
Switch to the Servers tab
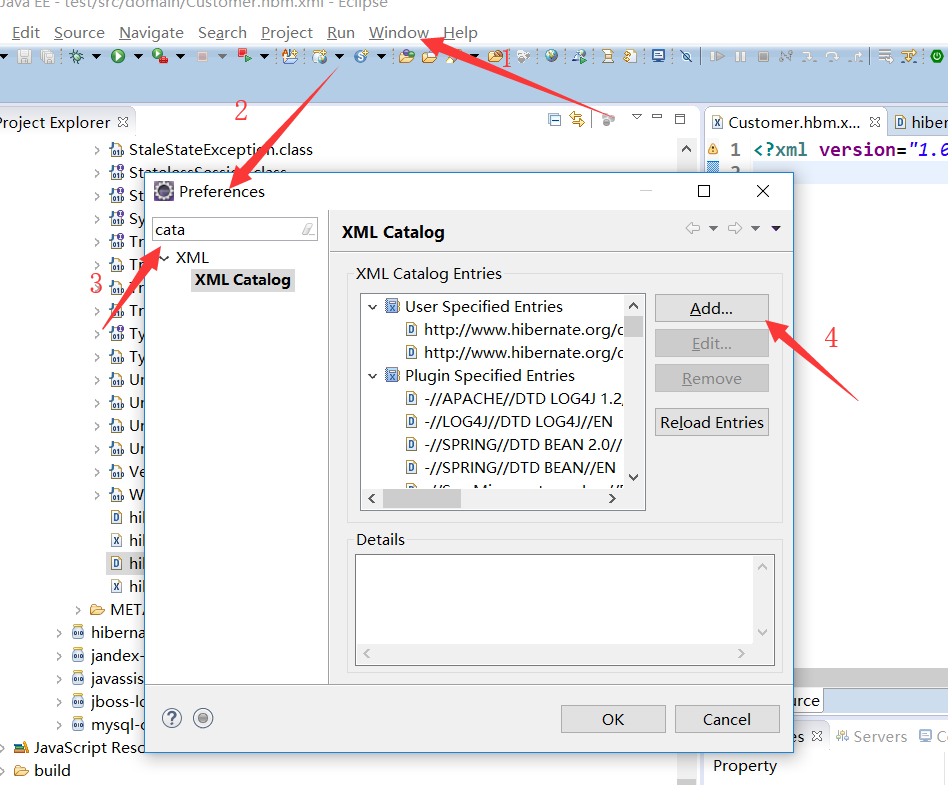pos(871,737)
